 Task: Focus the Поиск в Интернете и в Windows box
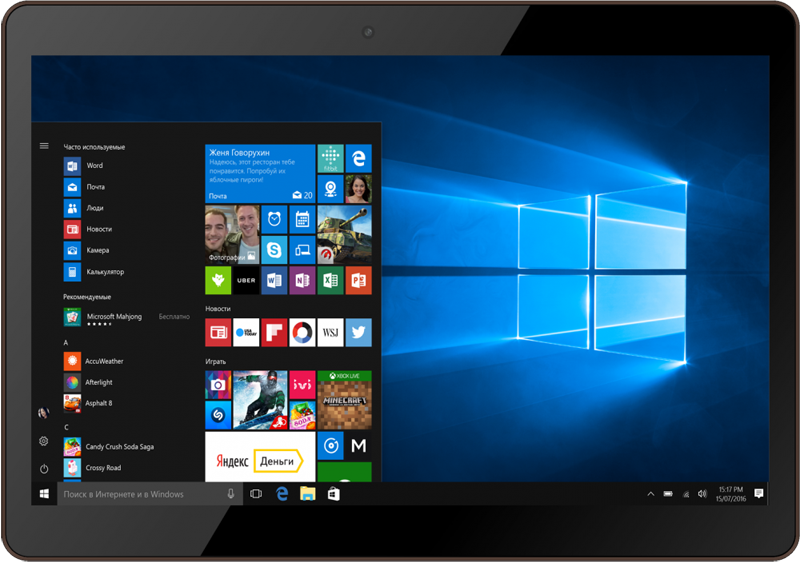coord(150,494)
